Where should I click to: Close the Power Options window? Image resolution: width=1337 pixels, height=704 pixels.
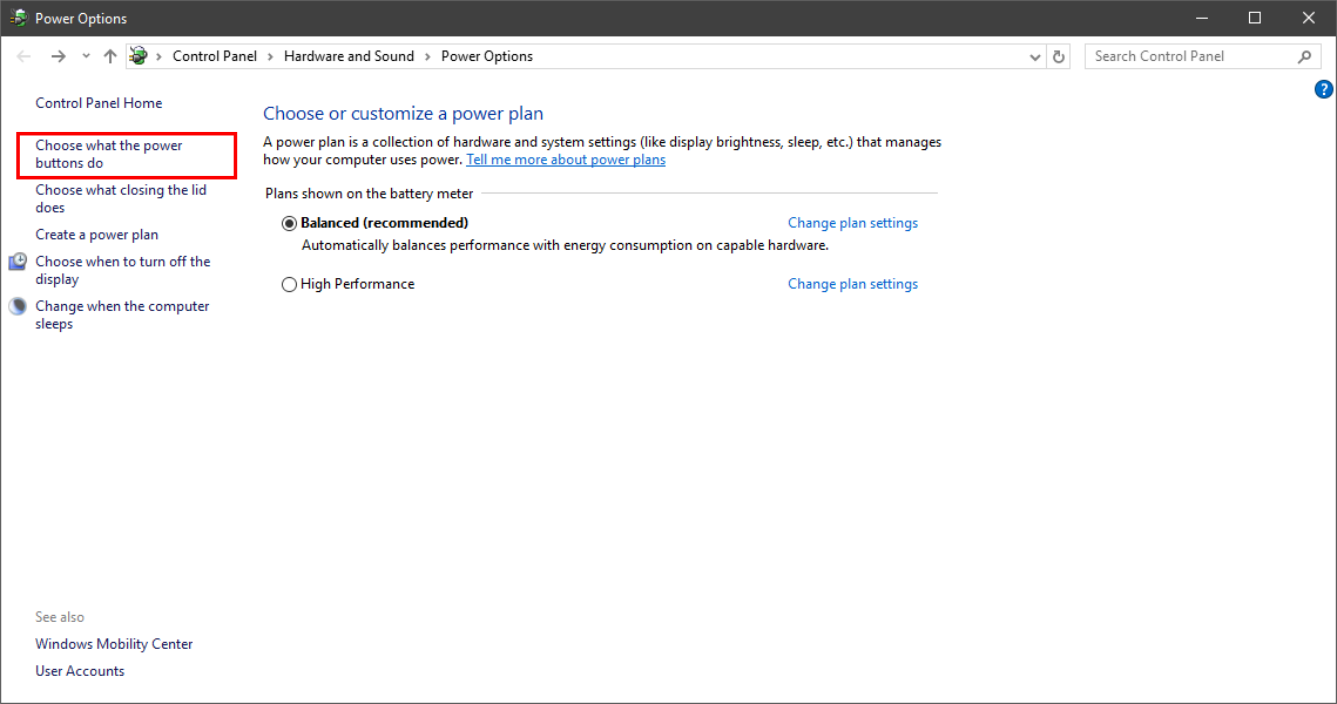click(1309, 18)
